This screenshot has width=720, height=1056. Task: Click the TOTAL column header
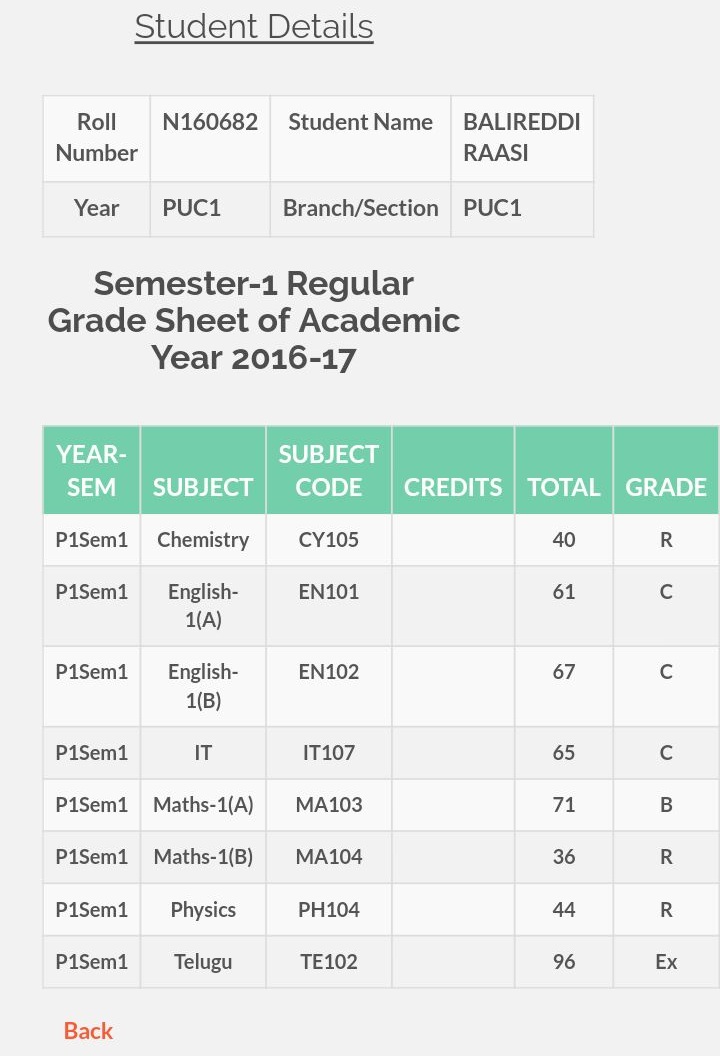[564, 470]
